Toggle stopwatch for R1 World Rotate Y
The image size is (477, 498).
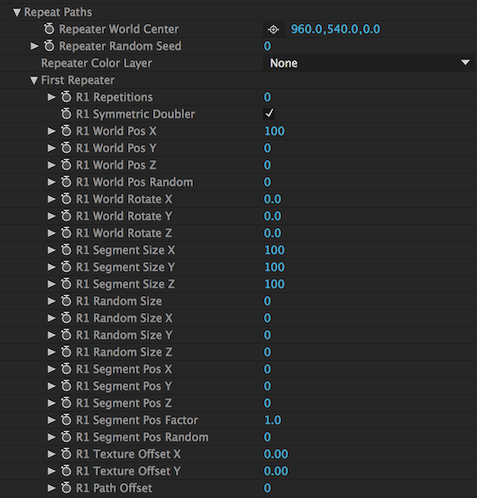(66, 216)
